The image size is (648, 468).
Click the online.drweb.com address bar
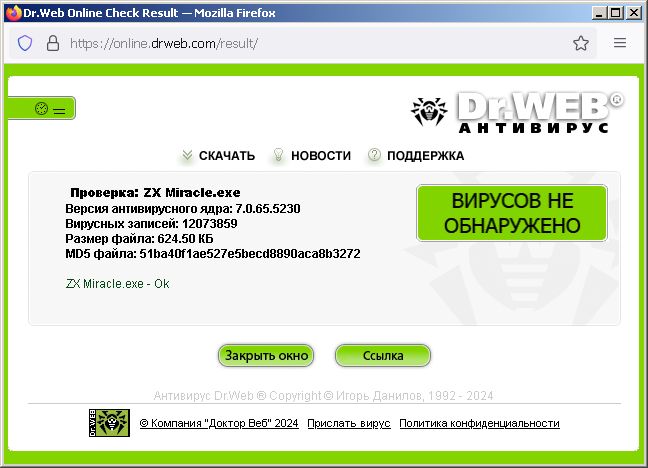[300, 44]
